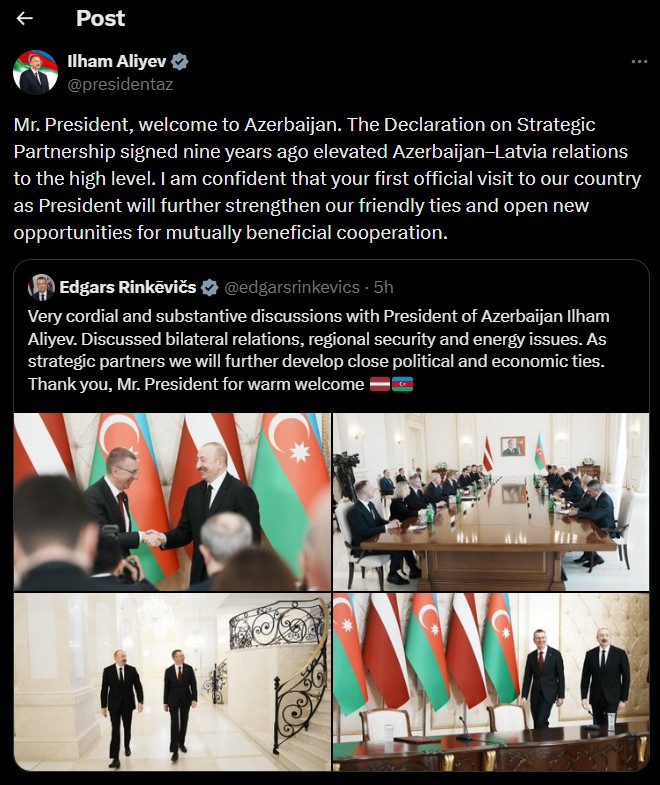660x785 pixels.
Task: Select the main post text welcoming the President
Action: (x=327, y=179)
